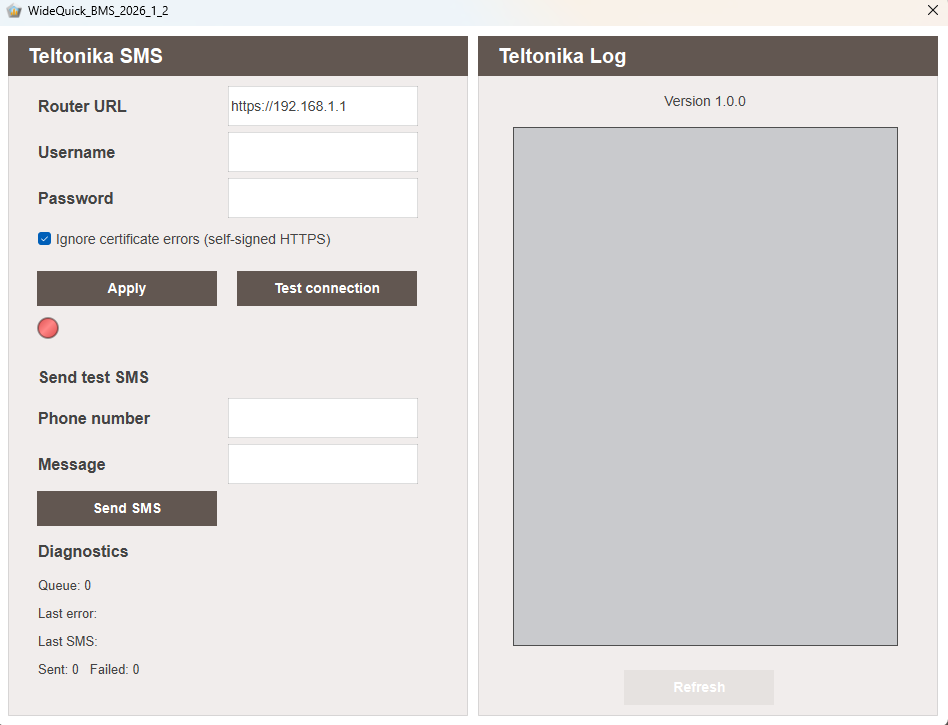The width and height of the screenshot is (948, 725).
Task: Click the Version 1.0.0 text
Action: click(x=704, y=101)
